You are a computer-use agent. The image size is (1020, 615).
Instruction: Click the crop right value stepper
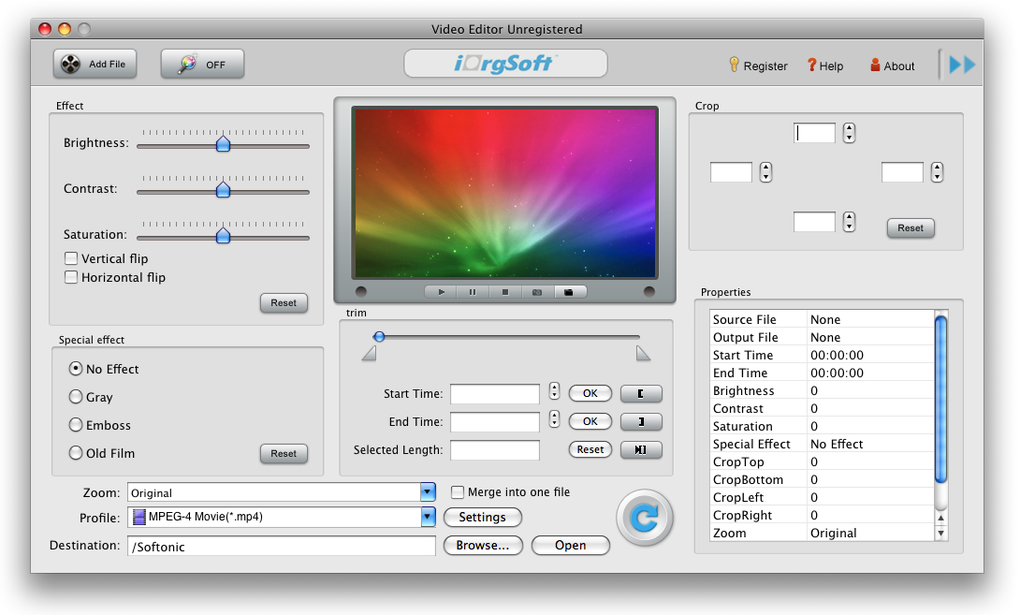point(937,172)
